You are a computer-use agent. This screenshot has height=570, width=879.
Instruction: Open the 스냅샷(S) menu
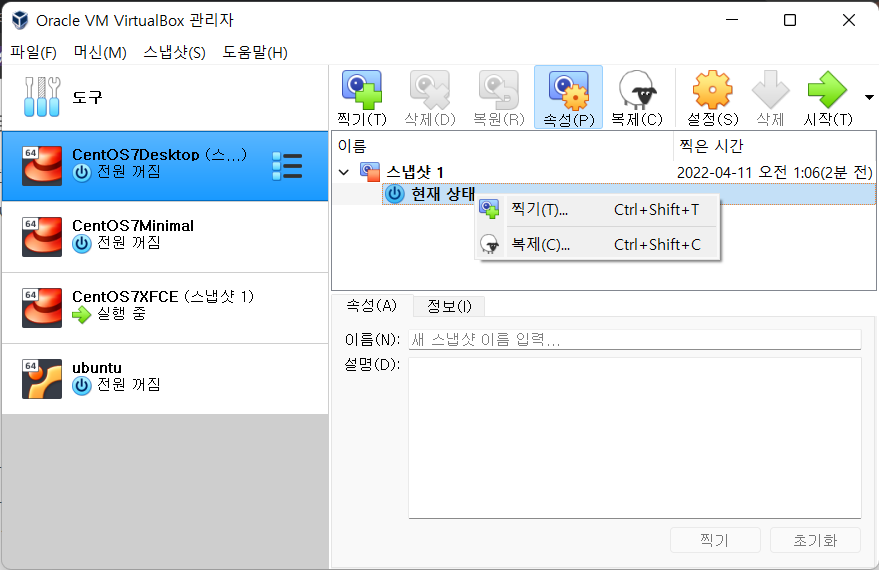174,53
